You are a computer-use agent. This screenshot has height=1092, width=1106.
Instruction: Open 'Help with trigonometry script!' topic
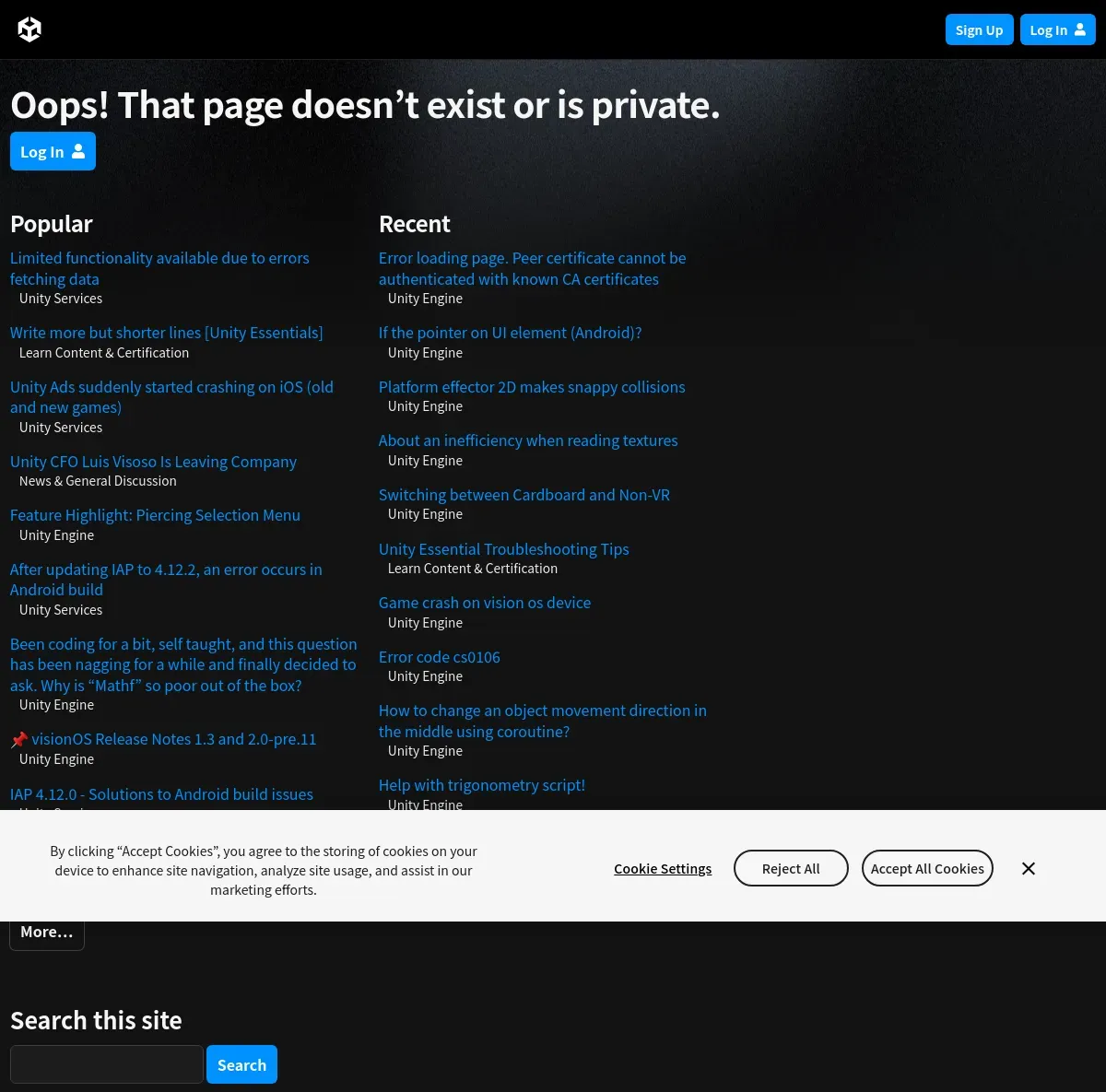coord(482,785)
